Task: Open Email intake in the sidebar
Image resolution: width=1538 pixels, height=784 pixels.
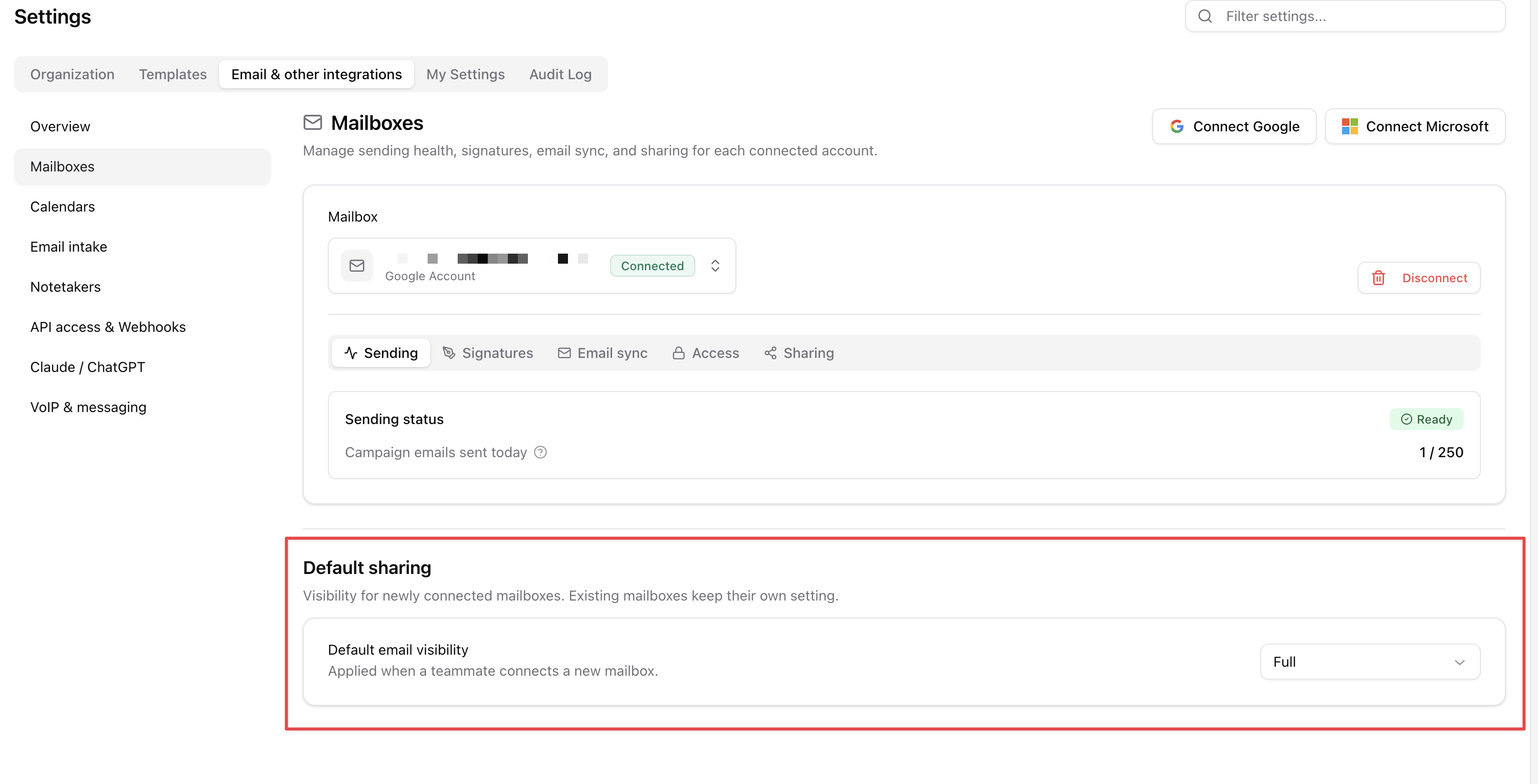Action: pos(142,247)
